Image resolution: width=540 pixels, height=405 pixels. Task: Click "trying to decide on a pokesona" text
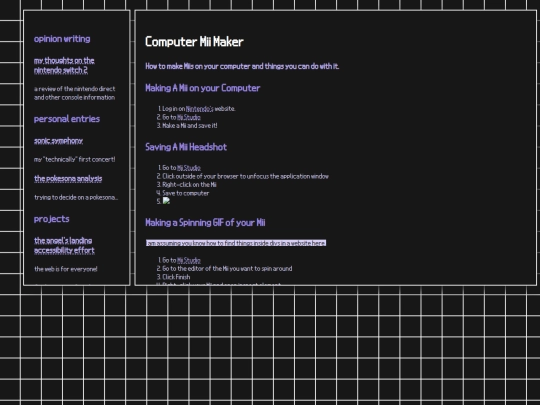coord(76,197)
